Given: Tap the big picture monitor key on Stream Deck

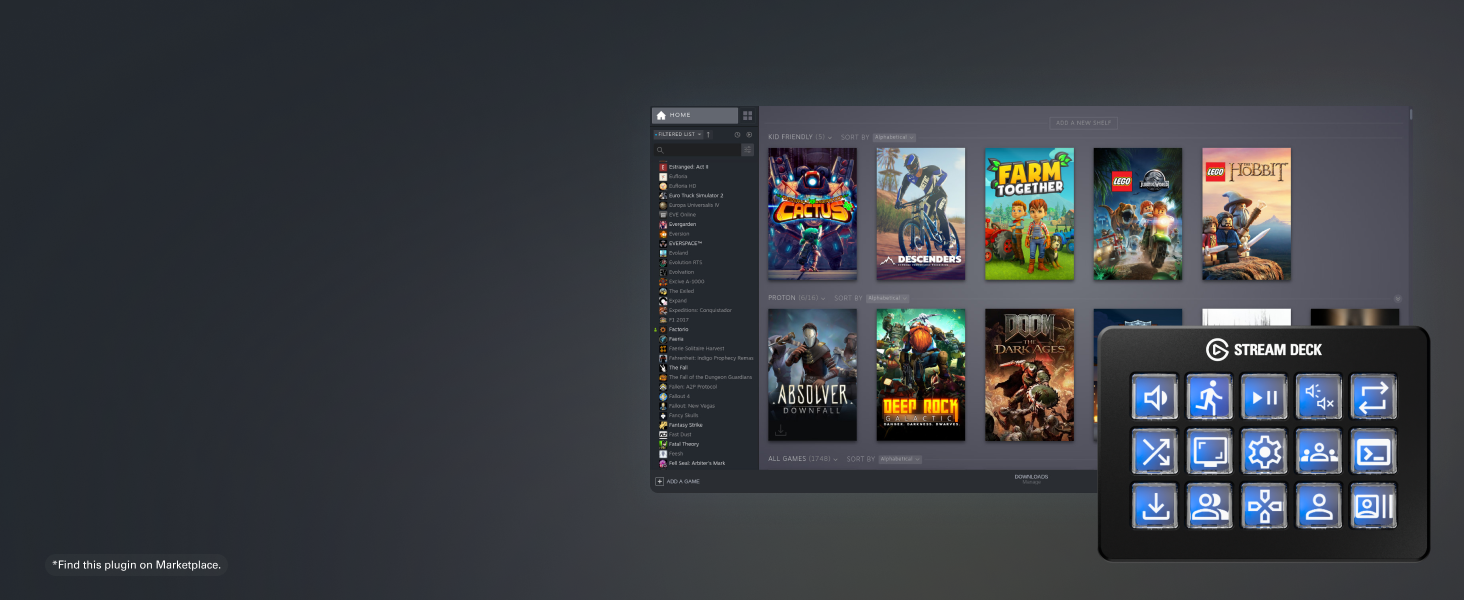Looking at the screenshot, I should 1210,452.
